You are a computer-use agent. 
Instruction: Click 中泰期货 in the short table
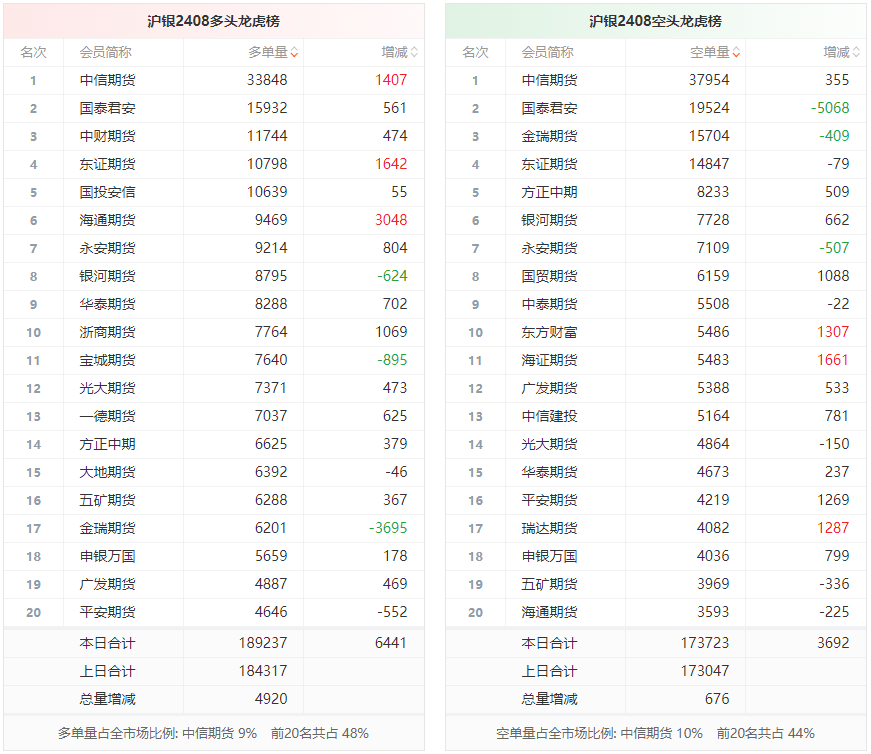click(549, 304)
